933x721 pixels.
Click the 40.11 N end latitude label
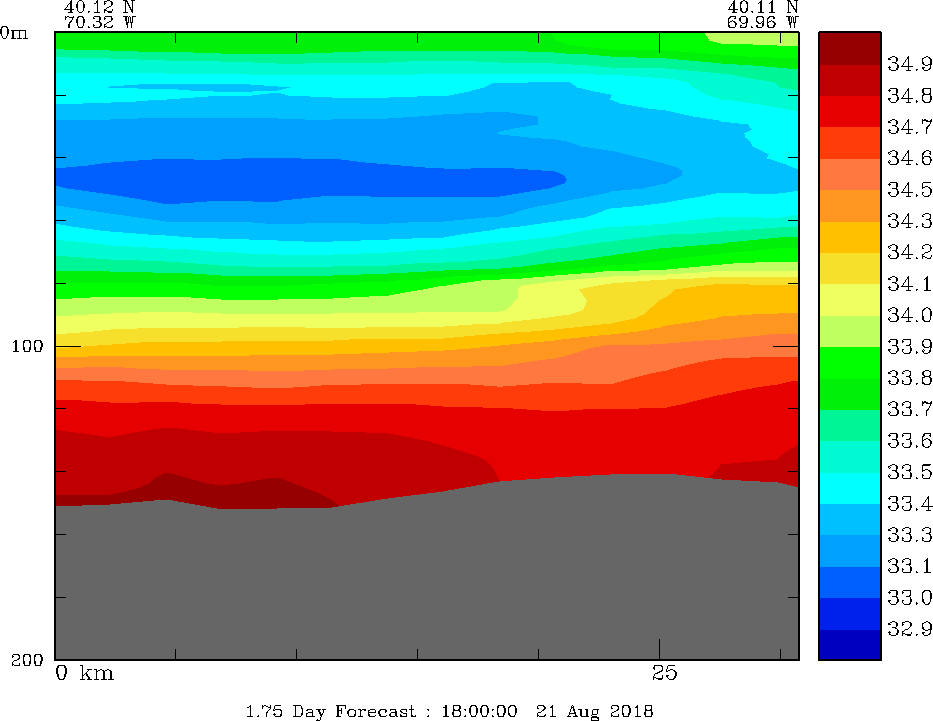pyautogui.click(x=762, y=7)
